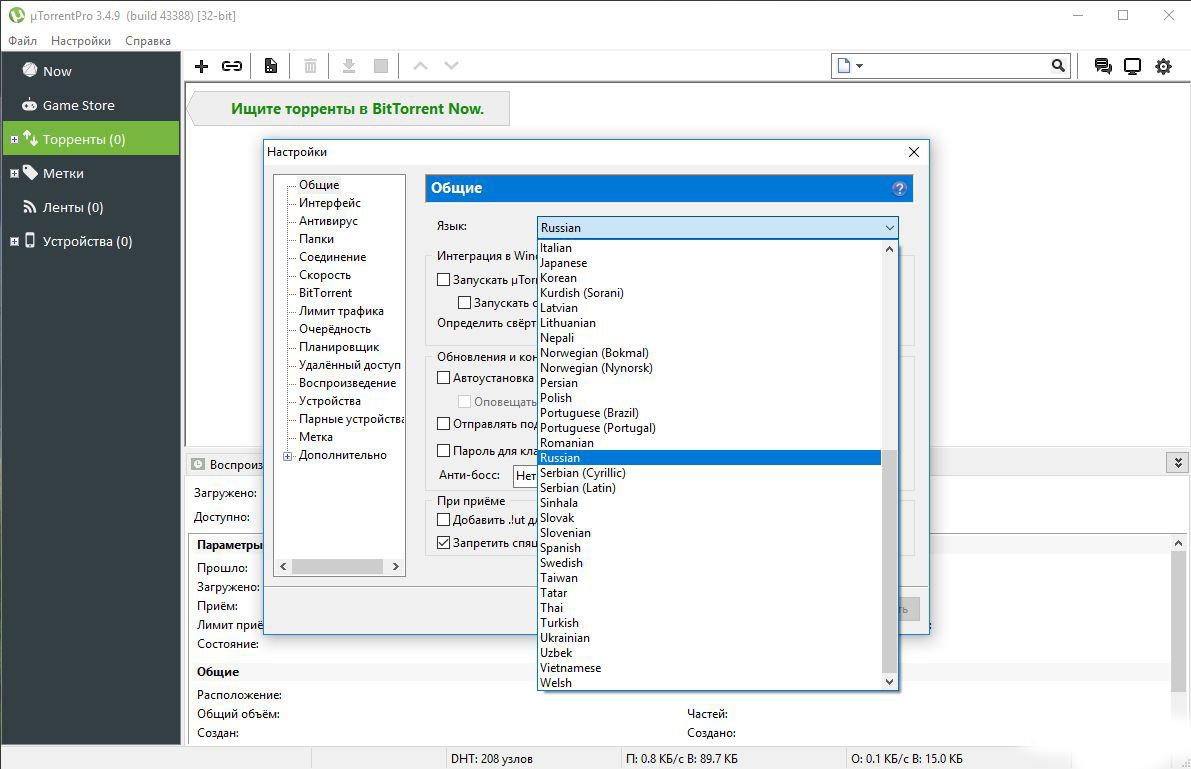Image resolution: width=1191 pixels, height=769 pixels.
Task: Click the add torrent from URL link icon
Action: pos(232,66)
